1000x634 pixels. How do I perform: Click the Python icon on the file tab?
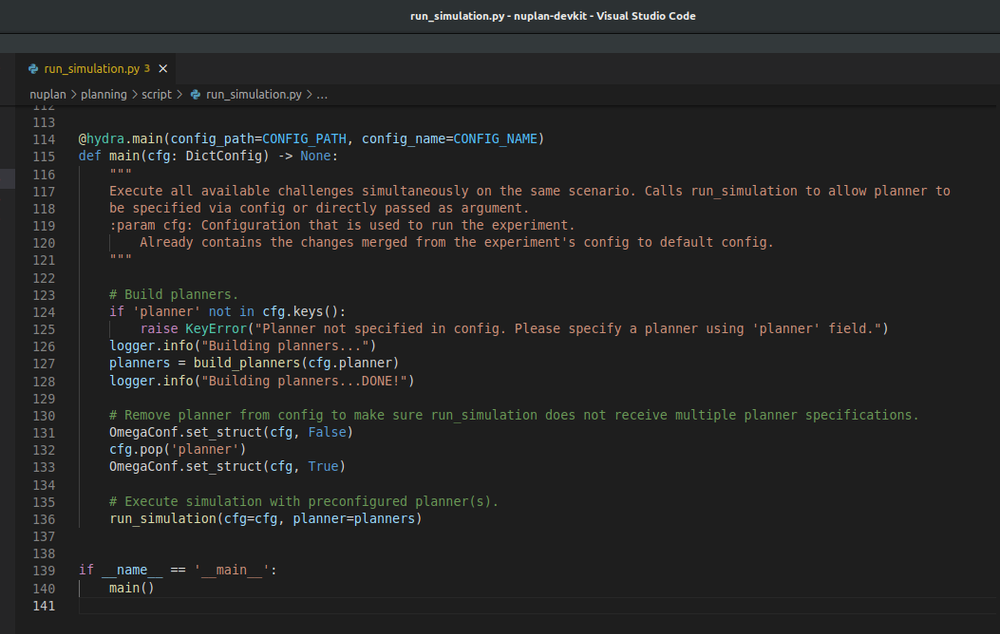pos(33,69)
